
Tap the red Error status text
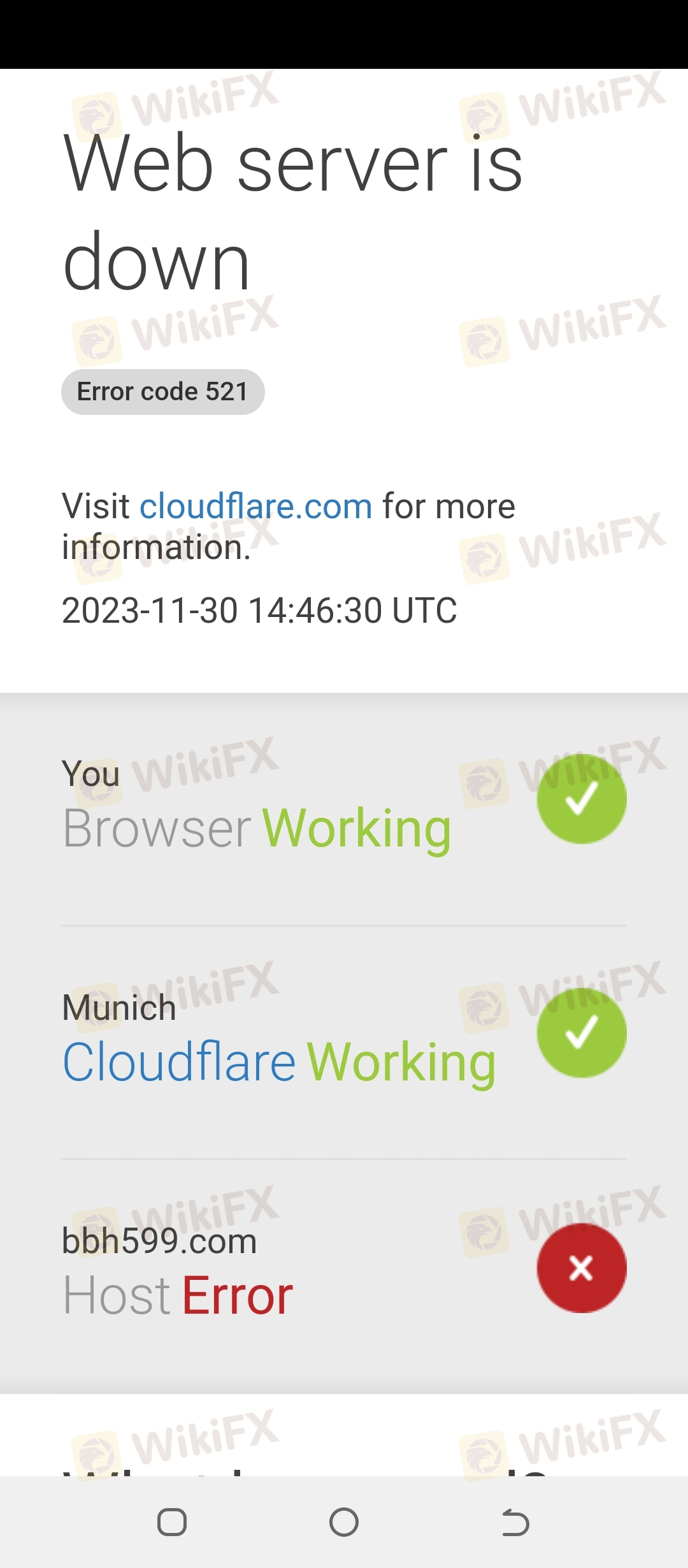(238, 1296)
